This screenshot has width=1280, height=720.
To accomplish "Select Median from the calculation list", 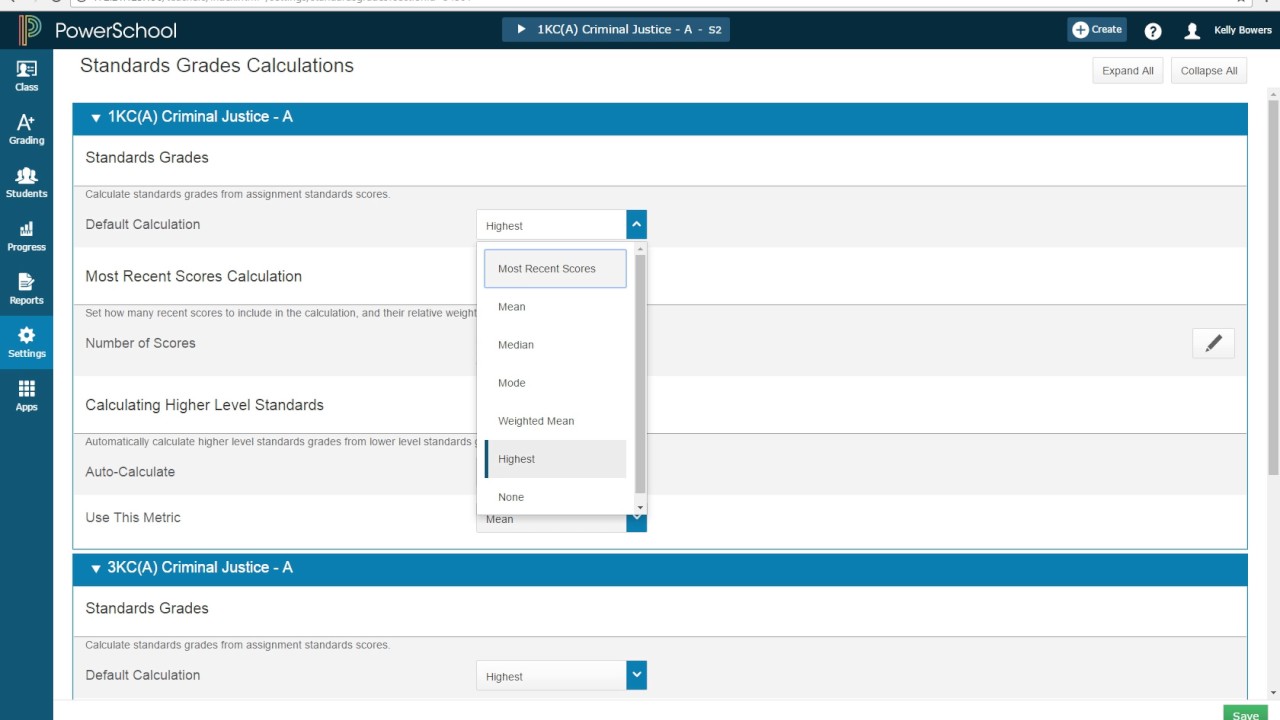I will coord(555,345).
